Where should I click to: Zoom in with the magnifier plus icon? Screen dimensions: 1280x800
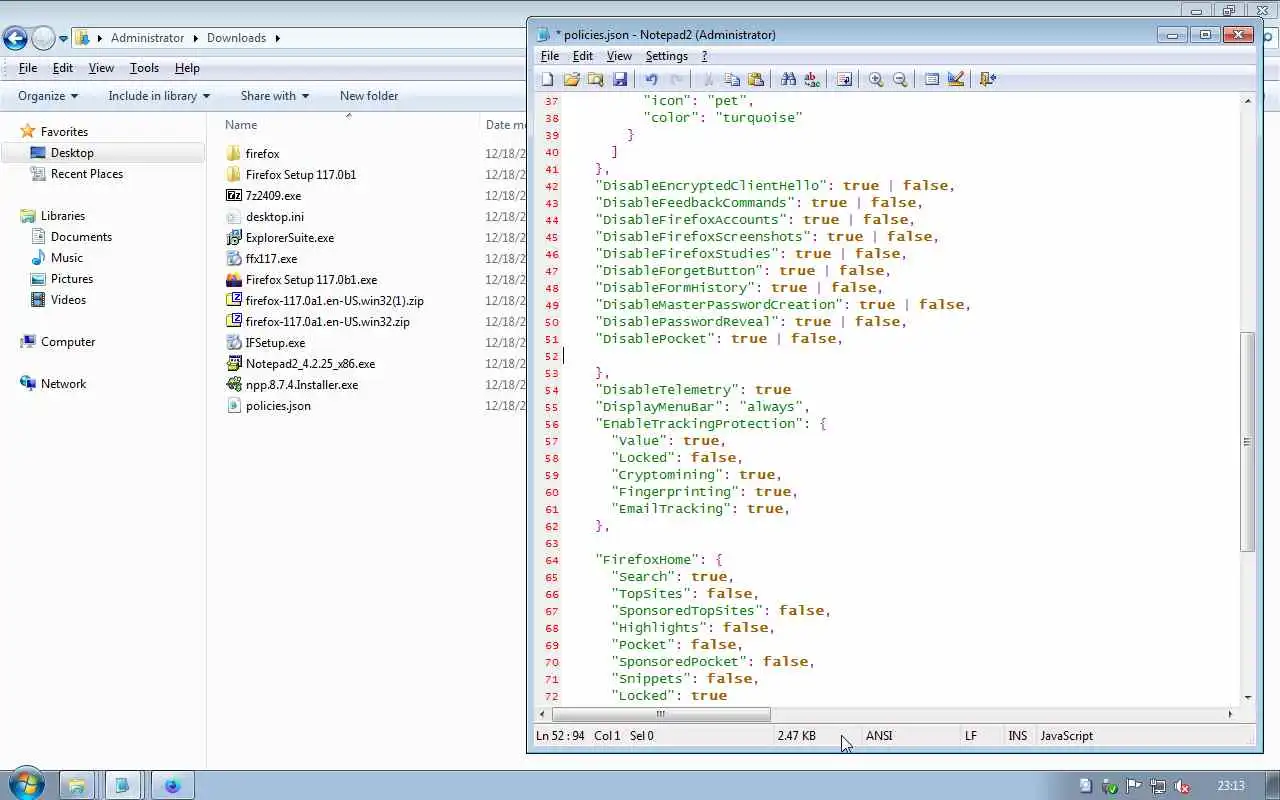click(x=876, y=79)
